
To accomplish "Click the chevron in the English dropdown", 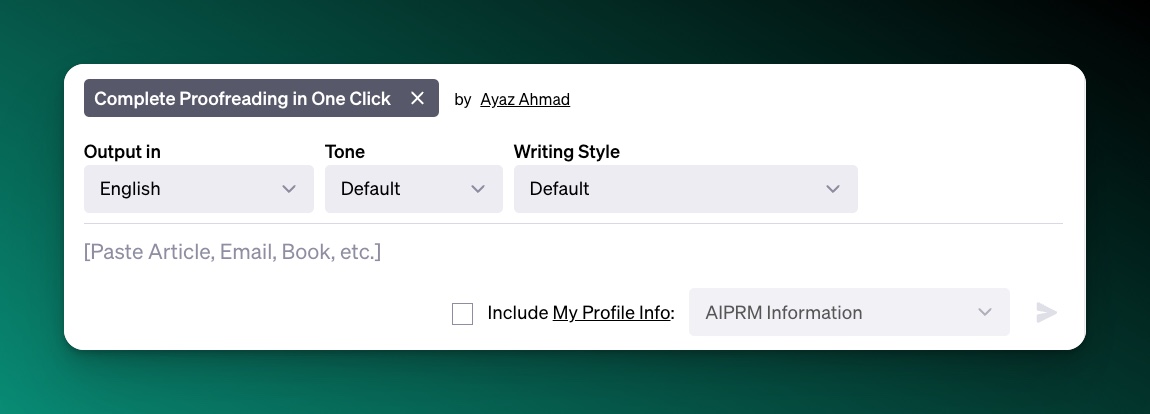I will 289,189.
